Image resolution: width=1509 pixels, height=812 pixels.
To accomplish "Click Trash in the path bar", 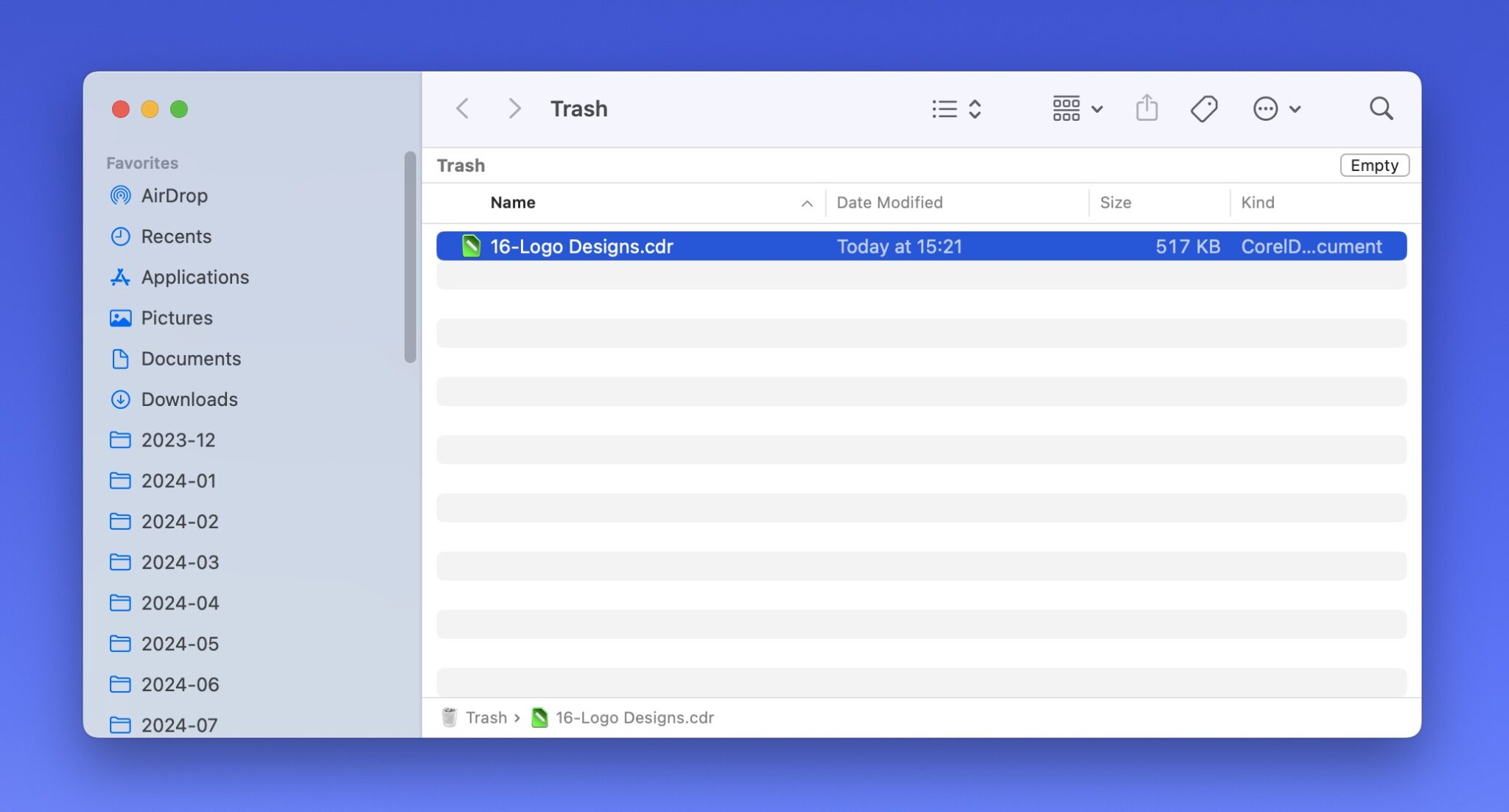I will coord(485,717).
